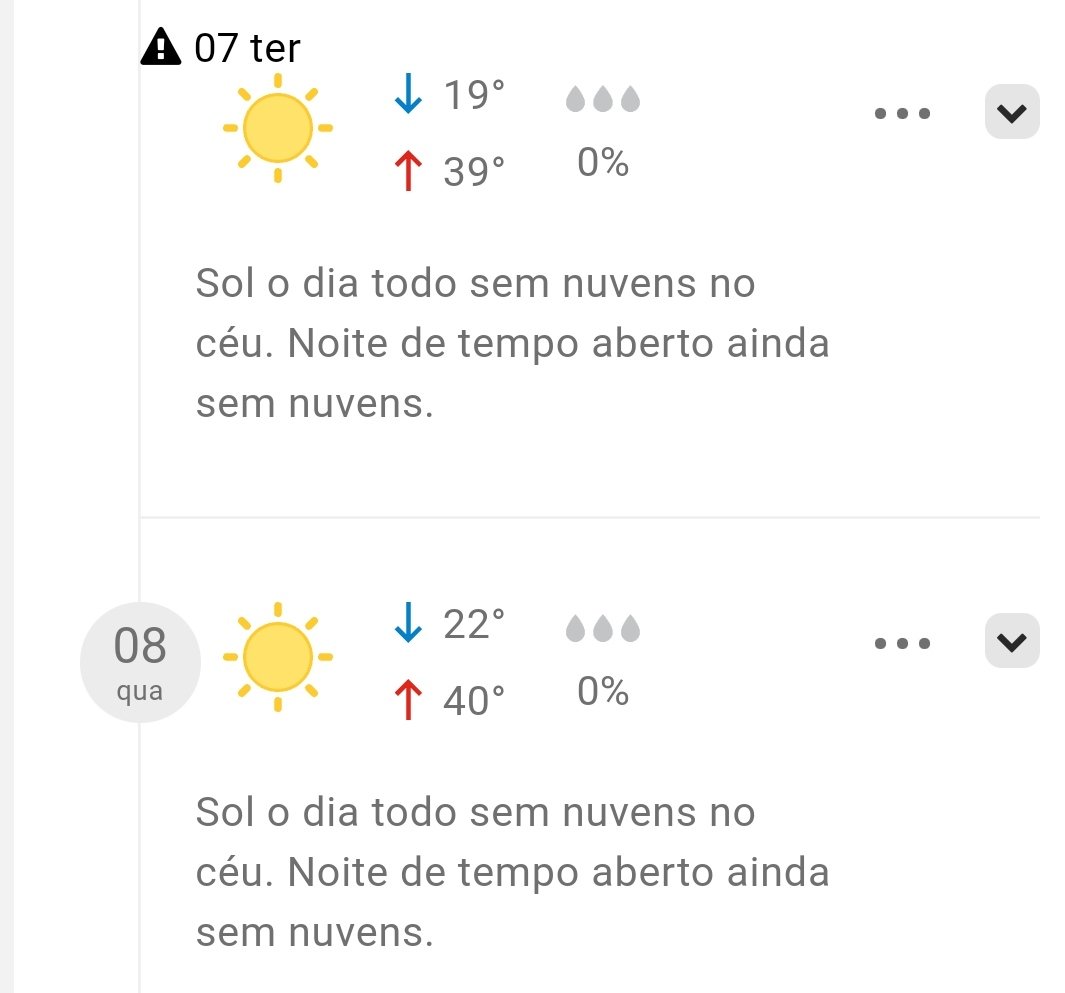This screenshot has height=993, width=1065.
Task: Click the red up arrow beside 40°
Action: 408,700
